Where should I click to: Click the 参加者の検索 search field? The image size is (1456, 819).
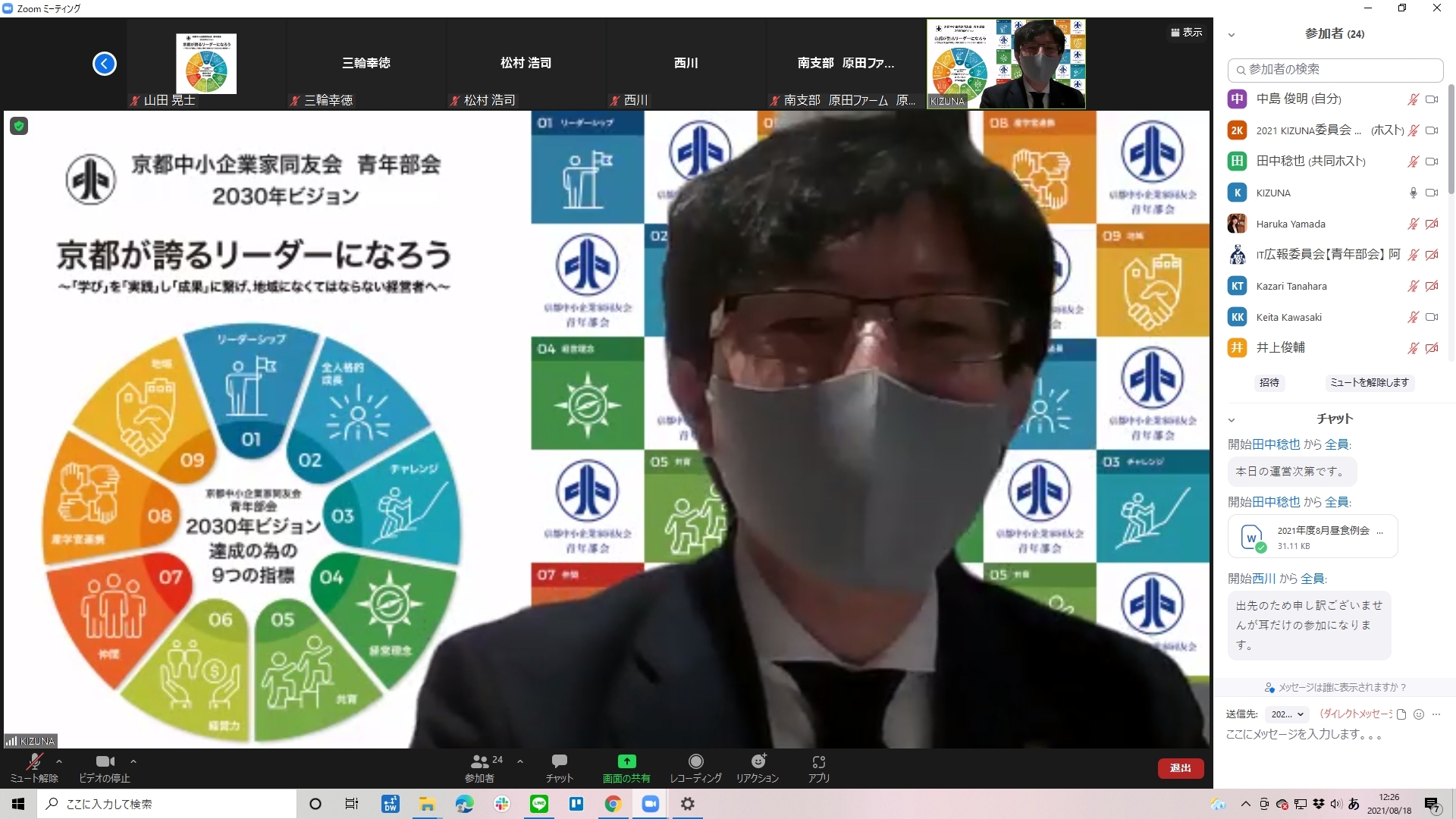tap(1335, 70)
